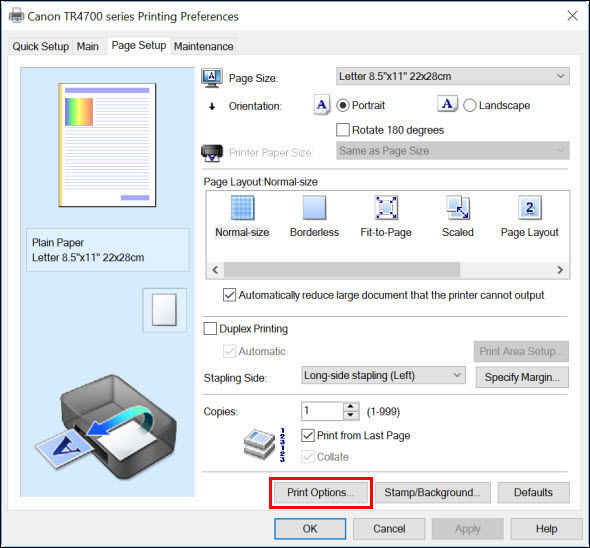This screenshot has width=590, height=548.
Task: Switch to the Quick Setup tab
Action: 41,46
